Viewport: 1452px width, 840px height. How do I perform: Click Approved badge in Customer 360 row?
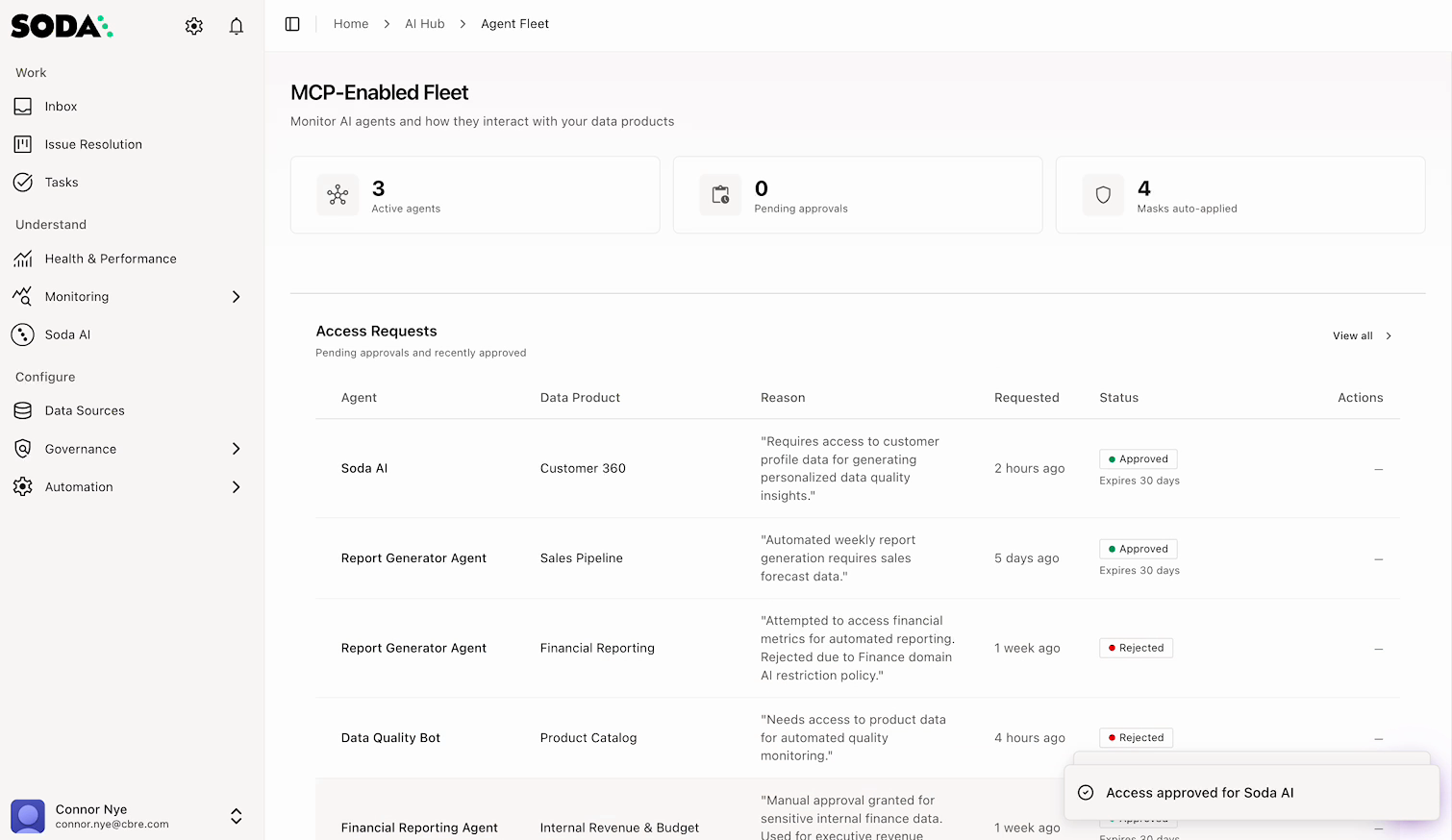pyautogui.click(x=1139, y=459)
